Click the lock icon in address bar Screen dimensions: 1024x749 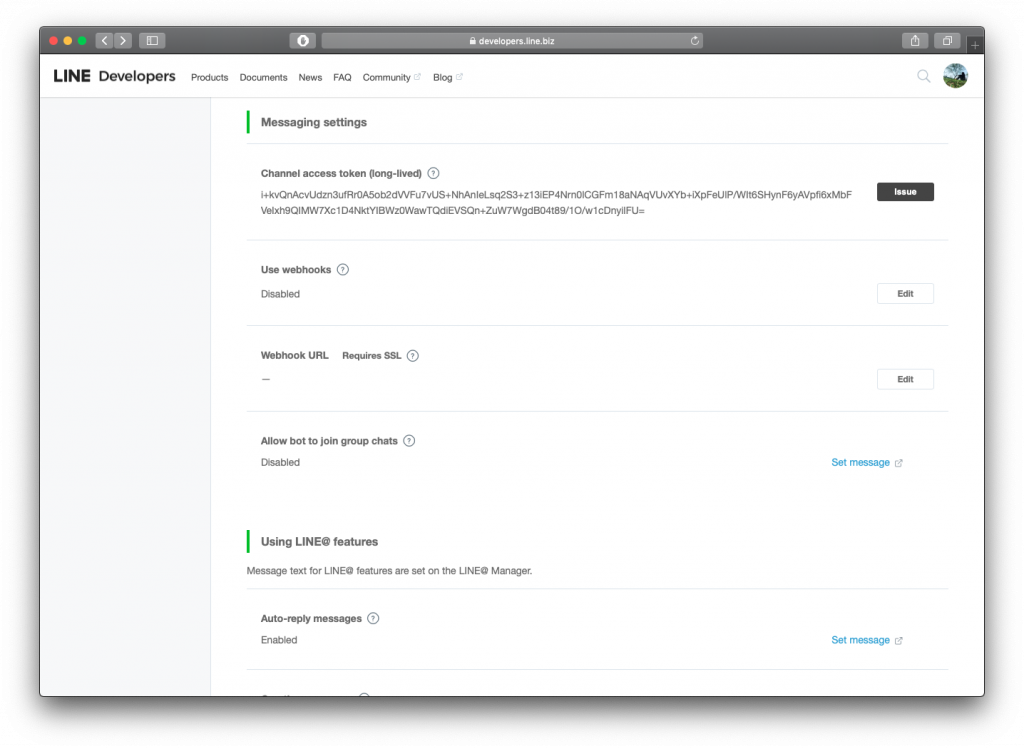pos(472,40)
